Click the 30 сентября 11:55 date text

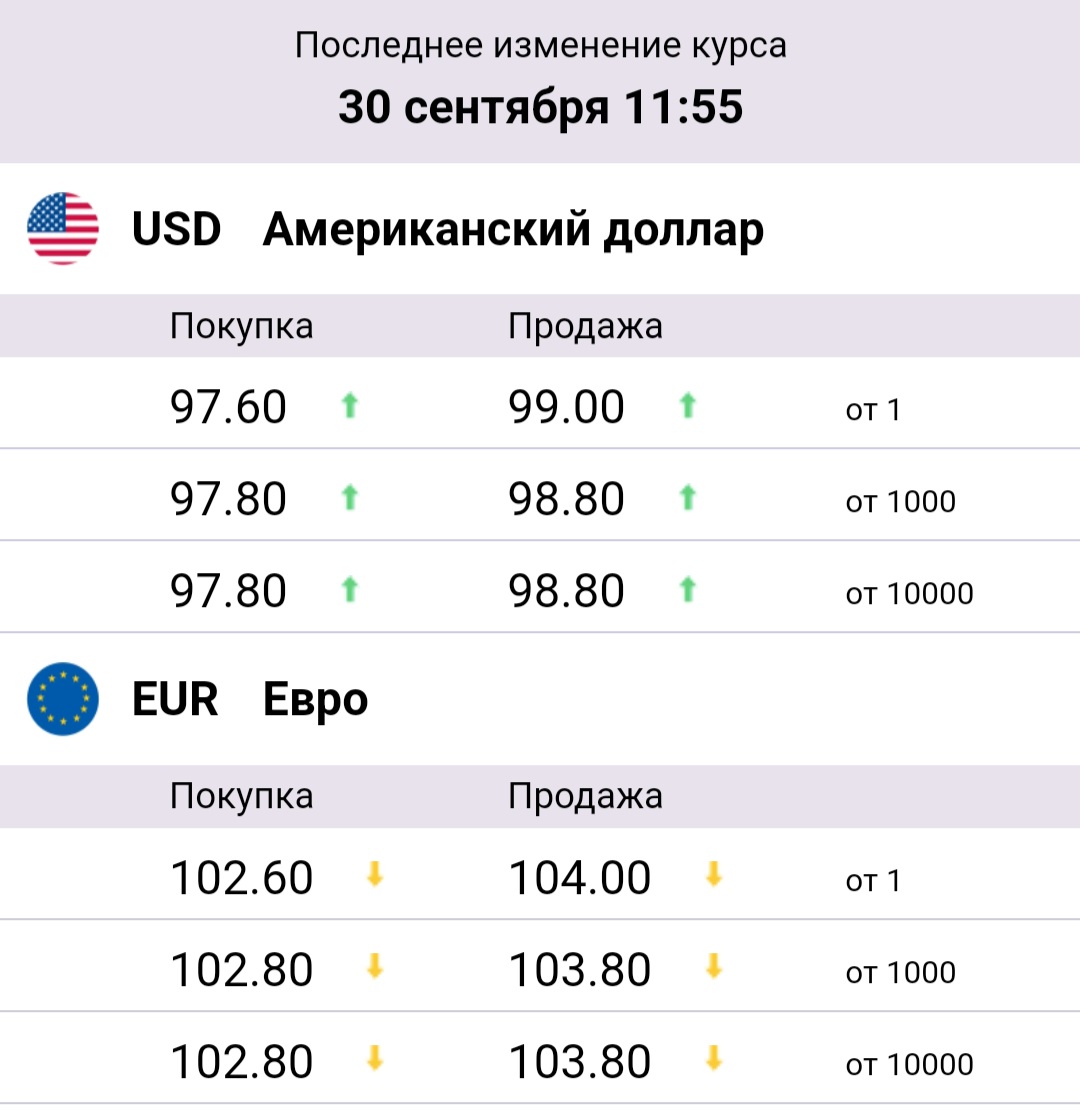pos(541,107)
